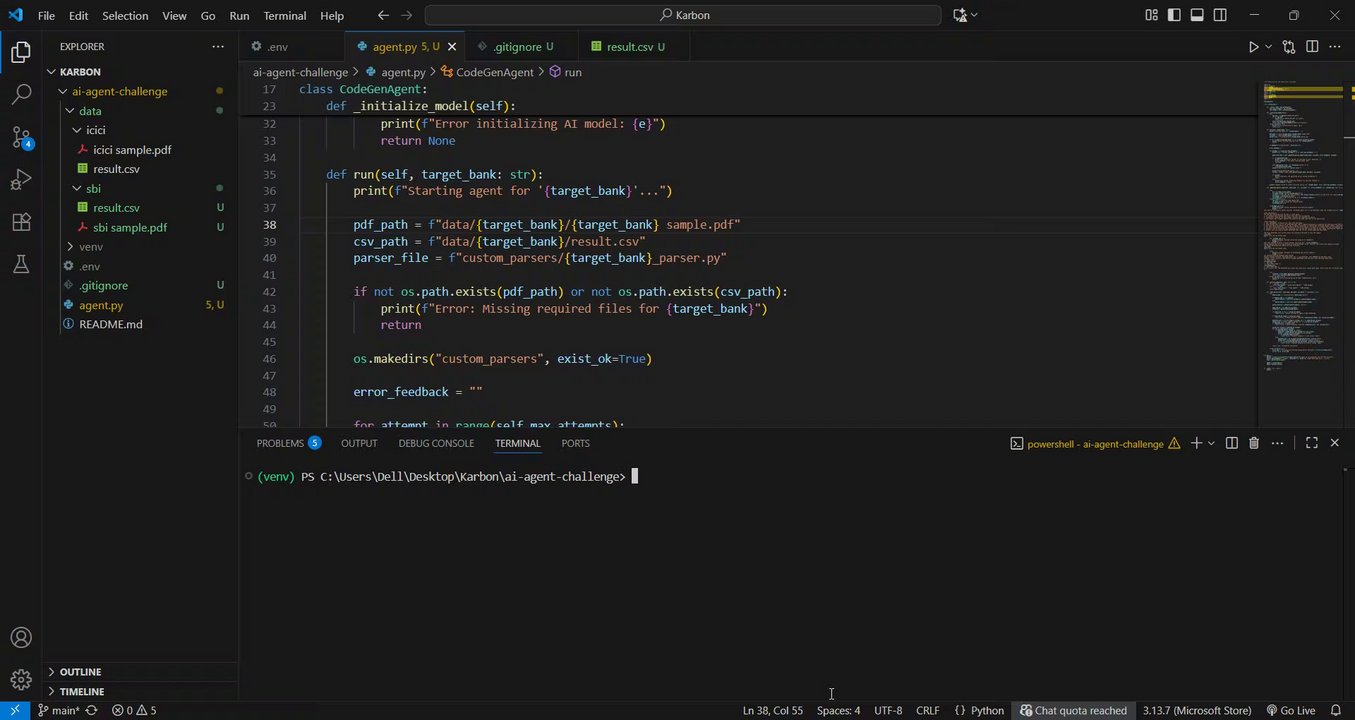Collapse the ai-agent-challenge folder
This screenshot has height=720, width=1355.
[x=62, y=91]
